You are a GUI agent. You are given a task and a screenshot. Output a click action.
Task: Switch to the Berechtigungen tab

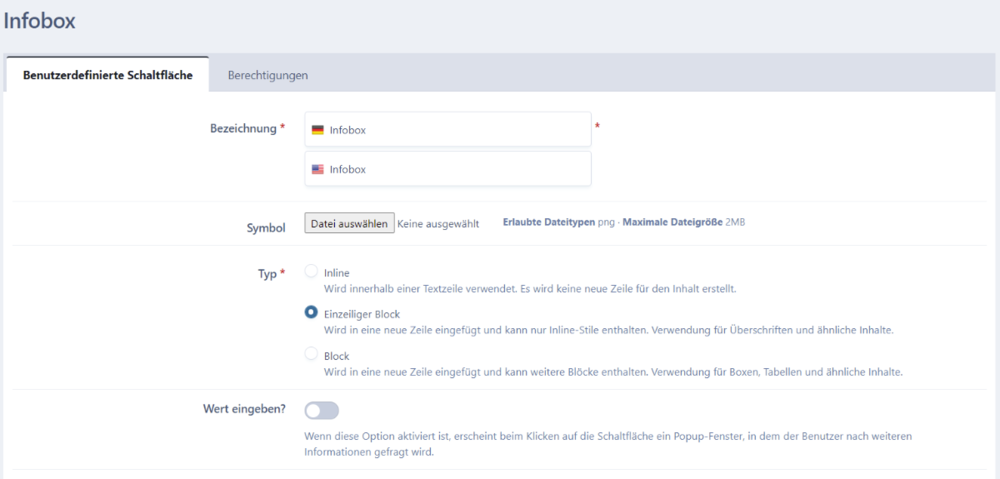[x=267, y=75]
